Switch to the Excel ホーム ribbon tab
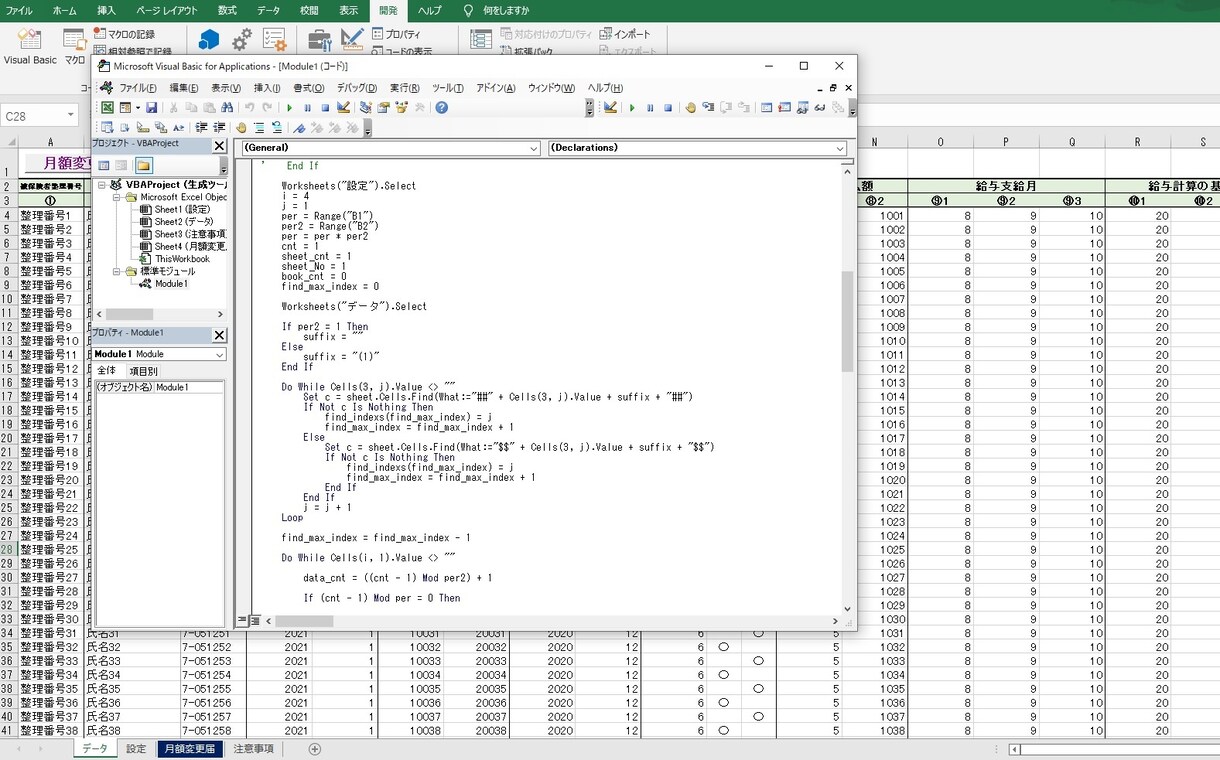This screenshot has height=760, width=1220. click(64, 10)
